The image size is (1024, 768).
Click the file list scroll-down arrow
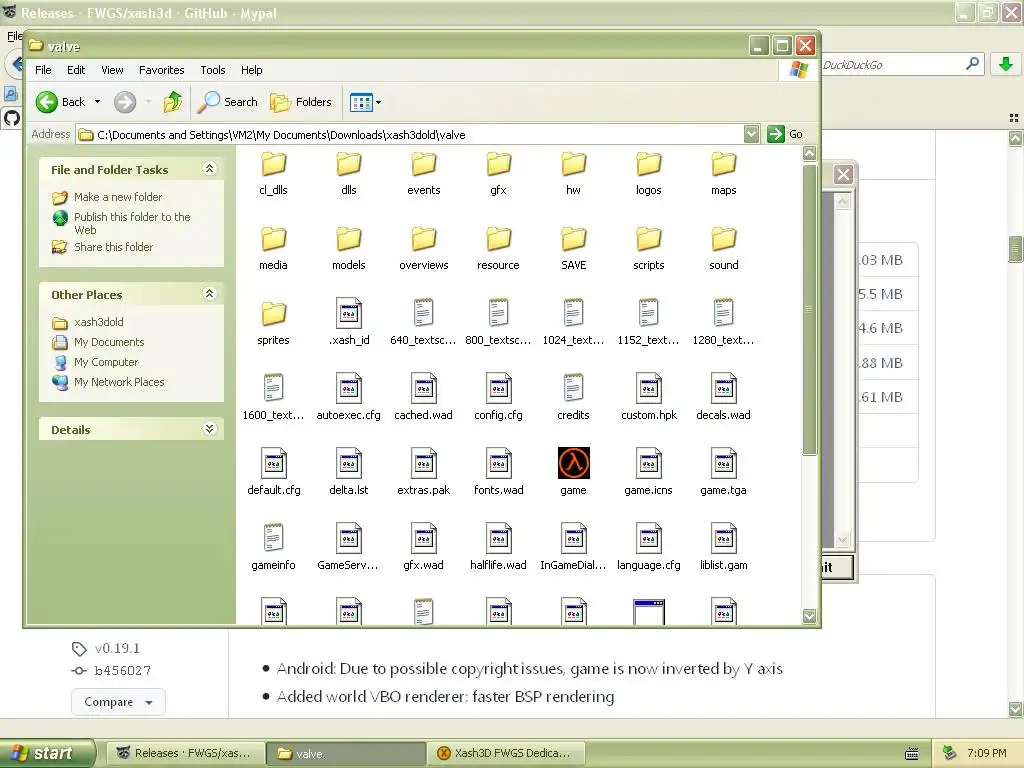809,616
